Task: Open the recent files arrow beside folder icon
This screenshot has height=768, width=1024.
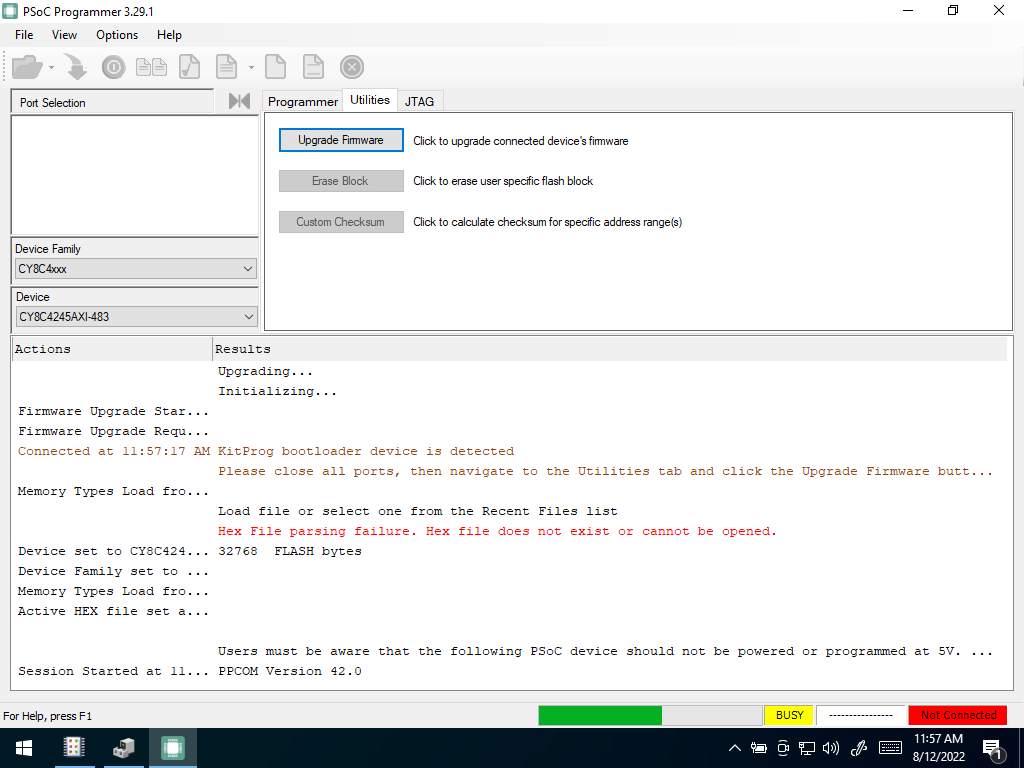Action: click(51, 67)
